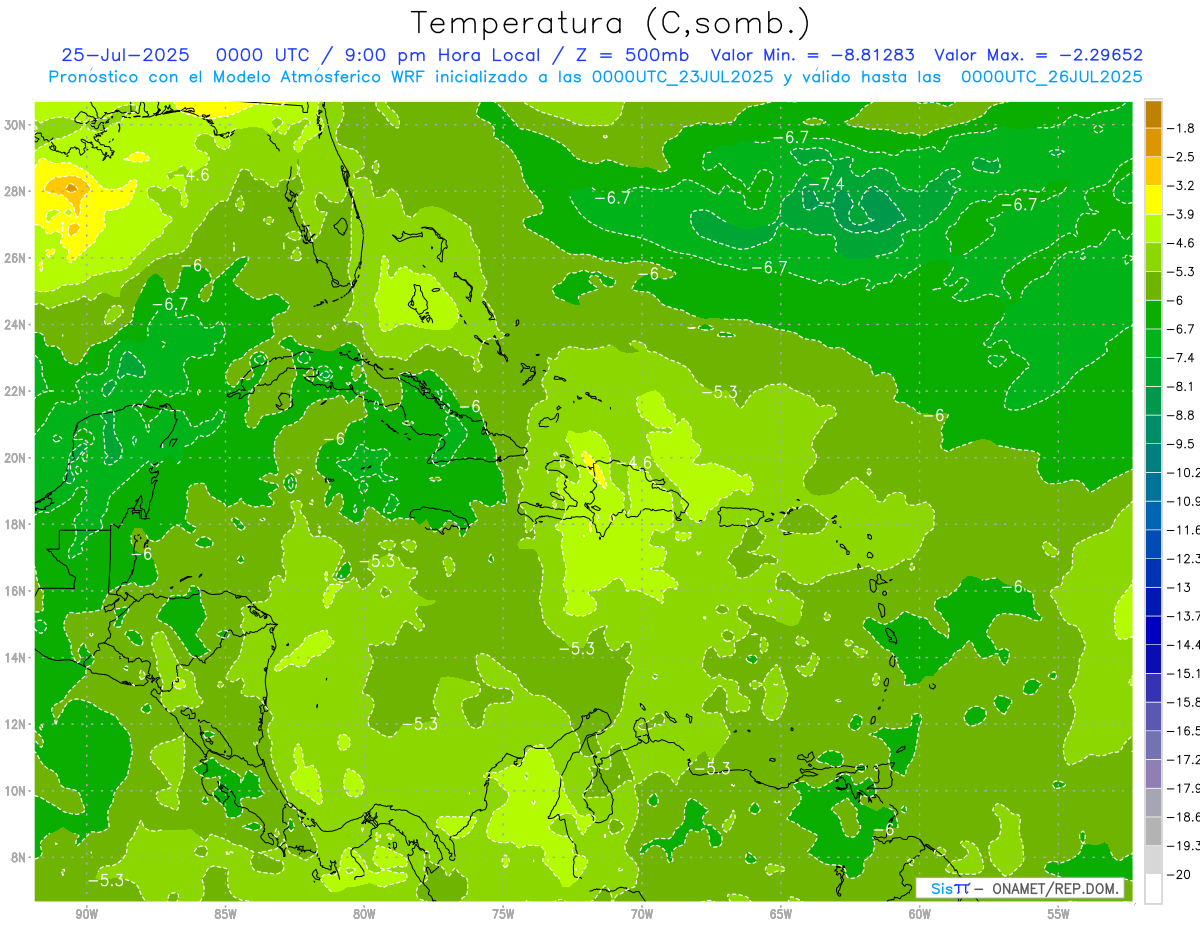1200x927 pixels.
Task: Pick the teal swatch between -9.5 and -10.2
Action: pyautogui.click(x=1154, y=458)
